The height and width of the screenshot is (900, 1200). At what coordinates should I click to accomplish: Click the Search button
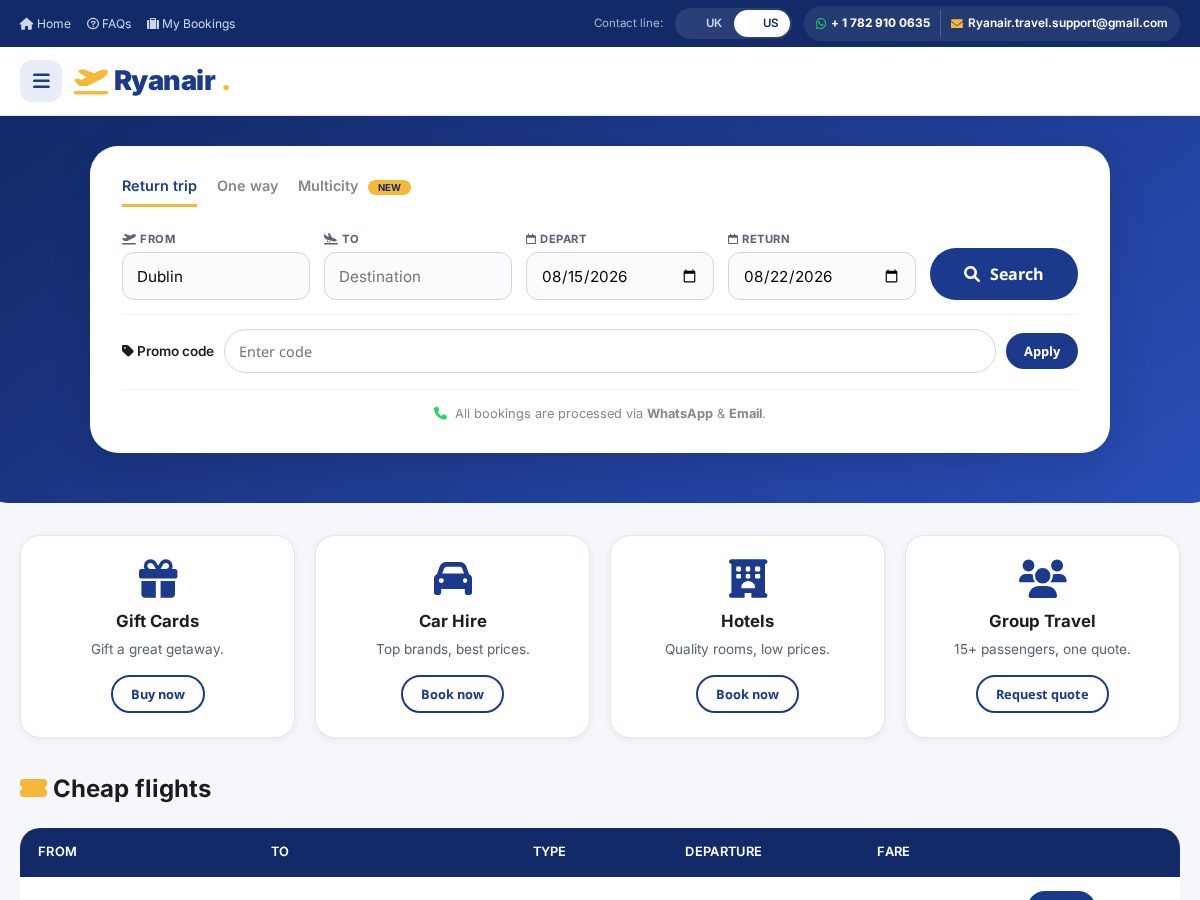coord(1004,274)
